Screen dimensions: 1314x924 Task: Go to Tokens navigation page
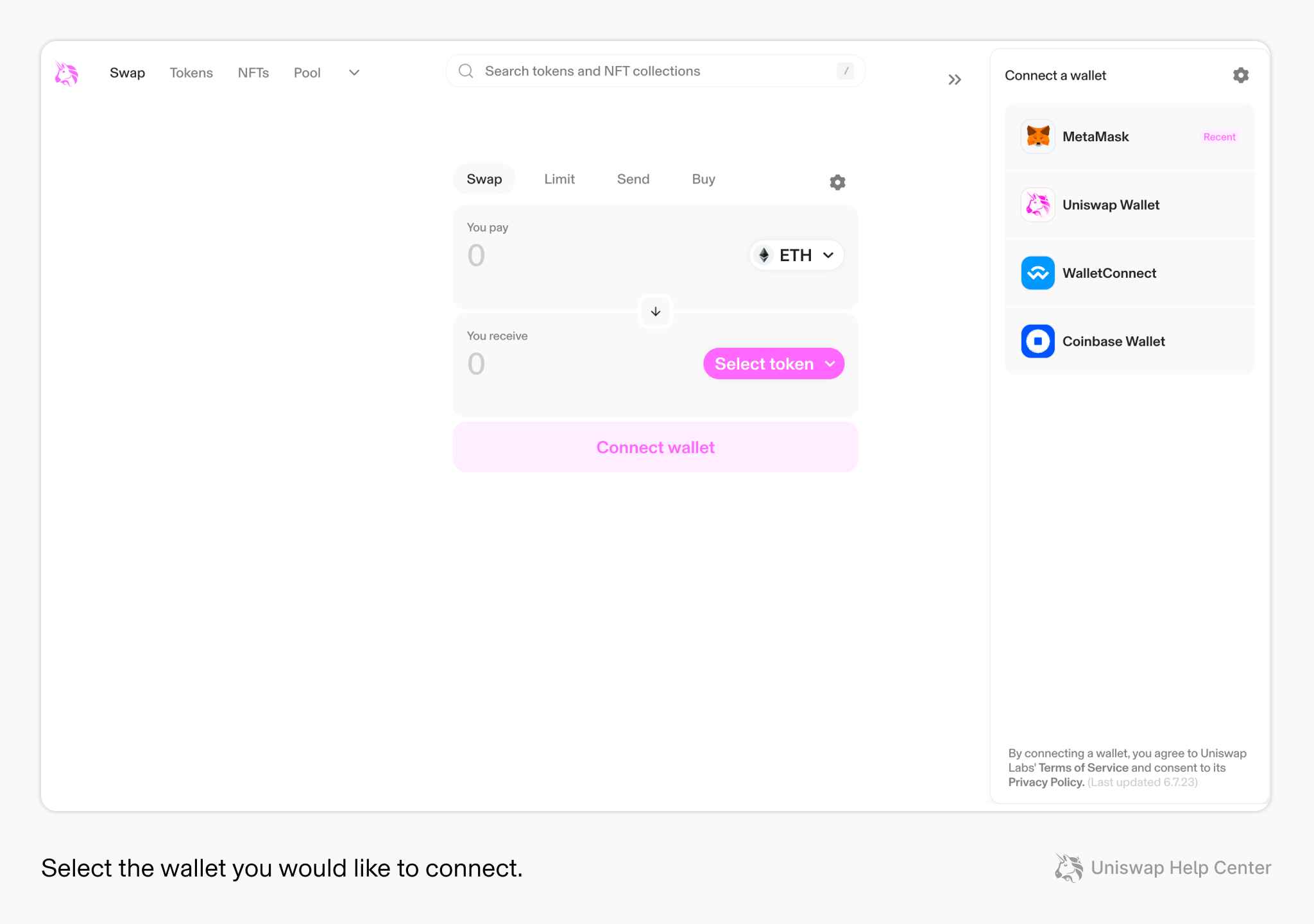[x=191, y=73]
